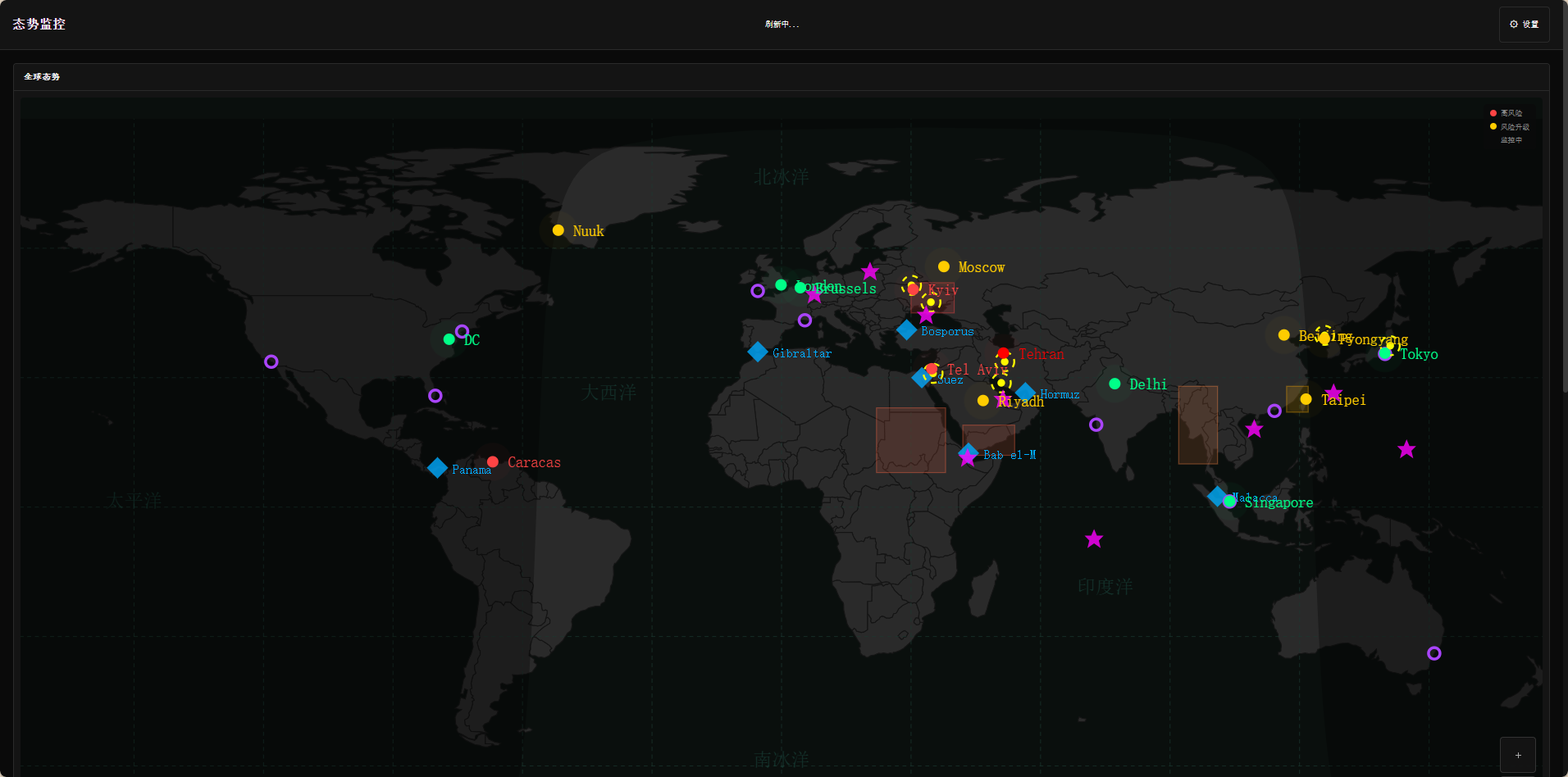Select the Nuuk yellow risk marker
The image size is (1568, 777).
pyautogui.click(x=558, y=230)
